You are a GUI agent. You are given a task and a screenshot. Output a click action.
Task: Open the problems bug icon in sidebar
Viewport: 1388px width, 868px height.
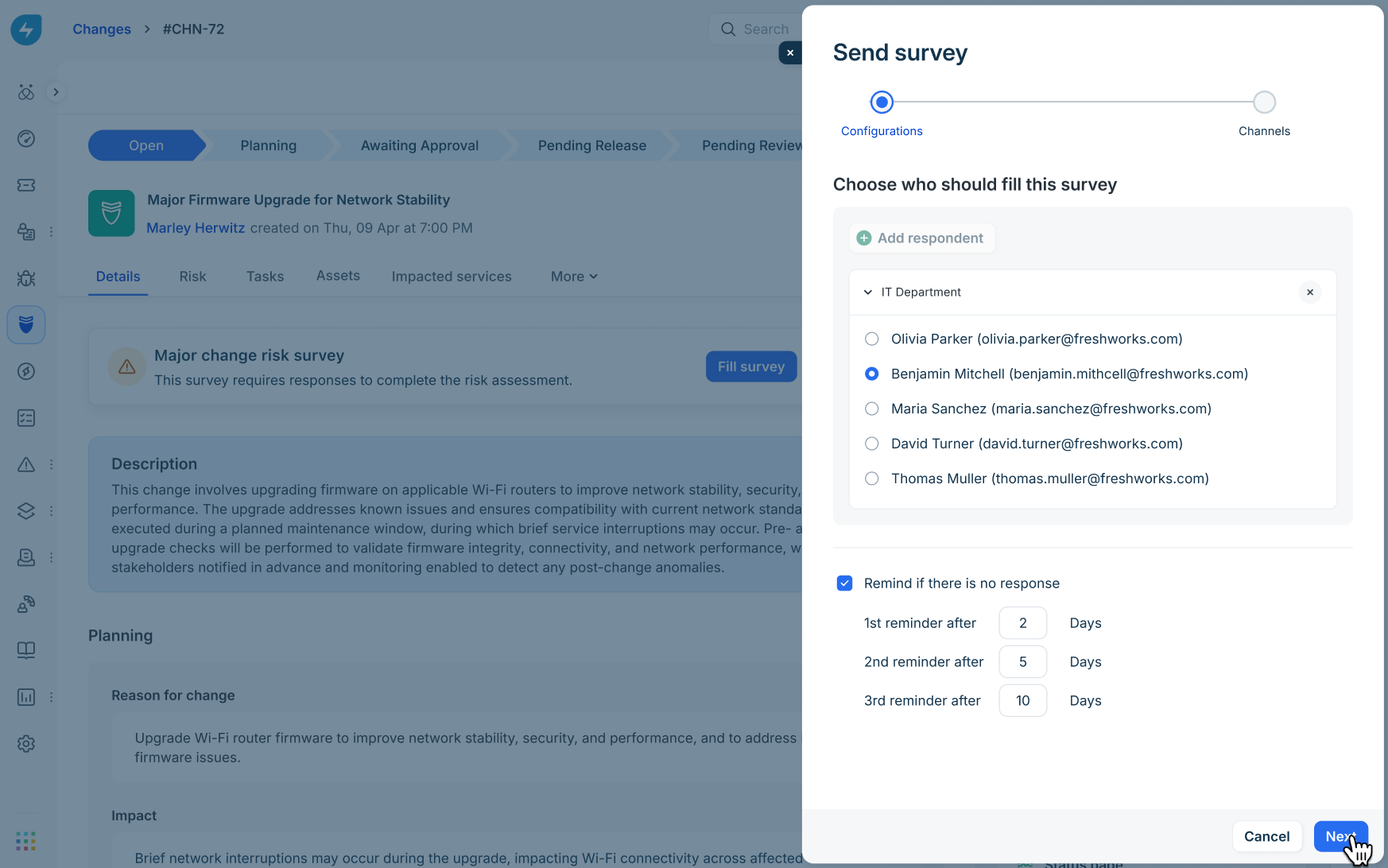[x=26, y=278]
